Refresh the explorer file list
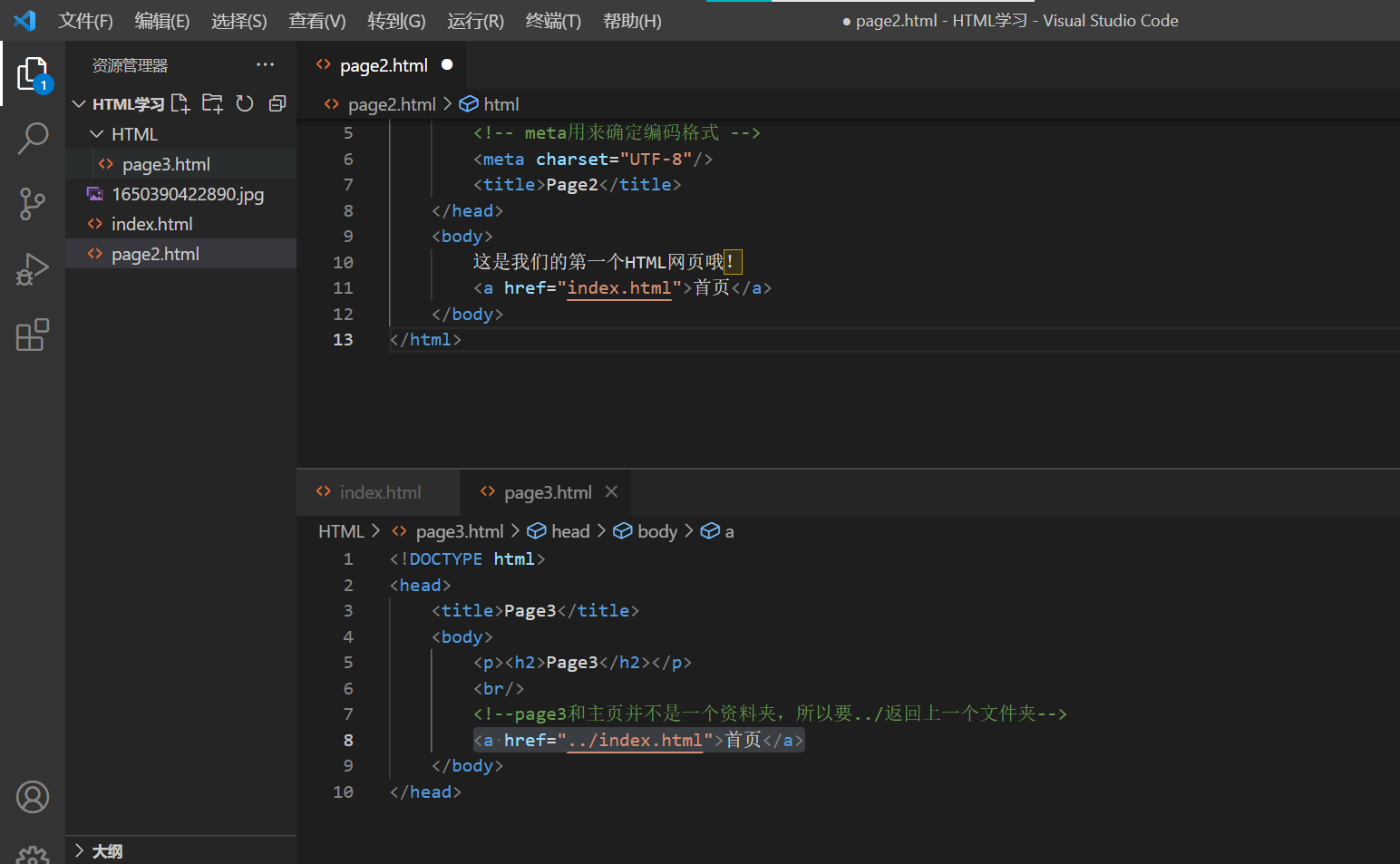The image size is (1400, 864). (x=245, y=103)
